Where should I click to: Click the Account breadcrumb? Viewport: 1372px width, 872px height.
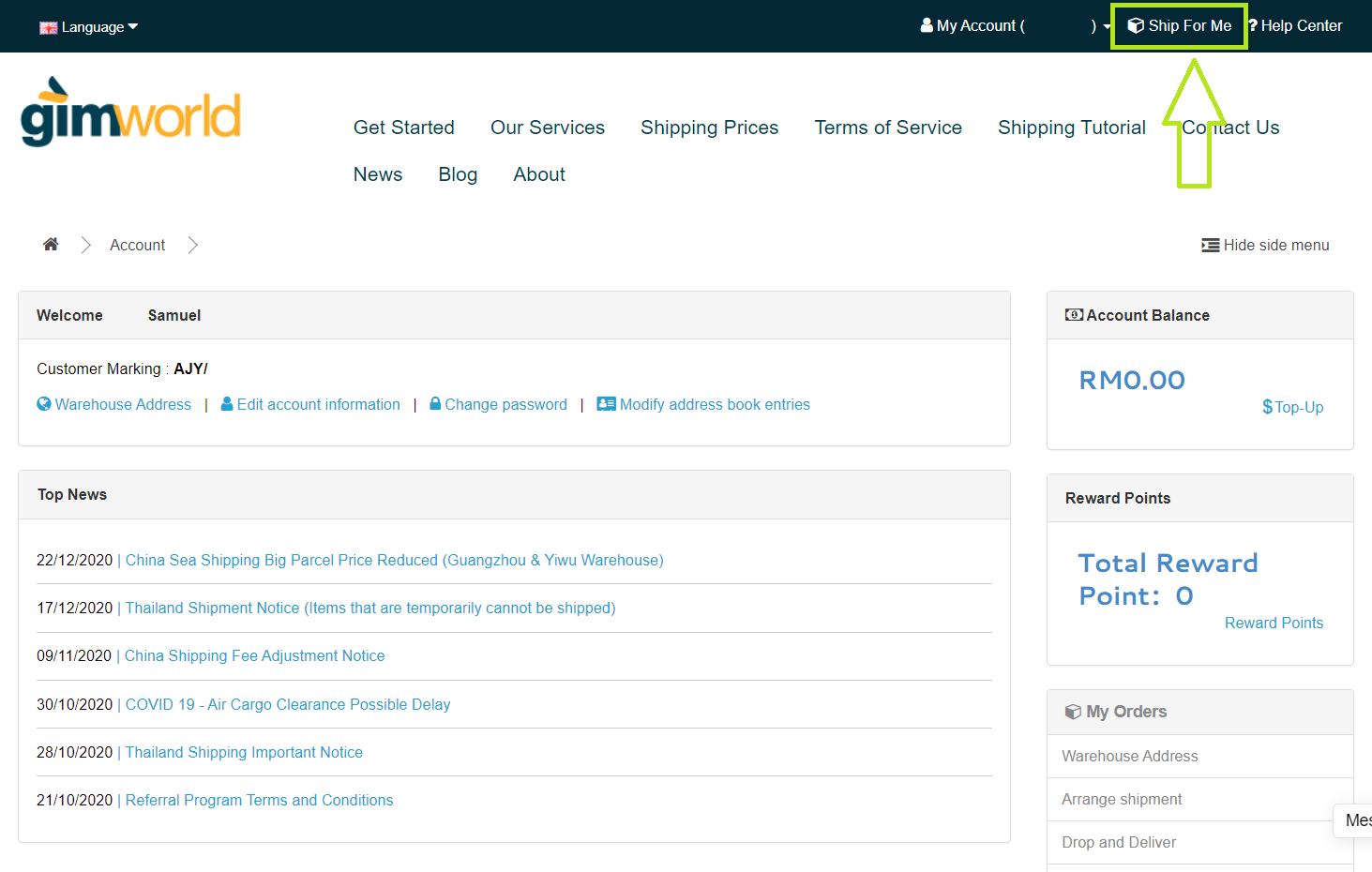[137, 245]
